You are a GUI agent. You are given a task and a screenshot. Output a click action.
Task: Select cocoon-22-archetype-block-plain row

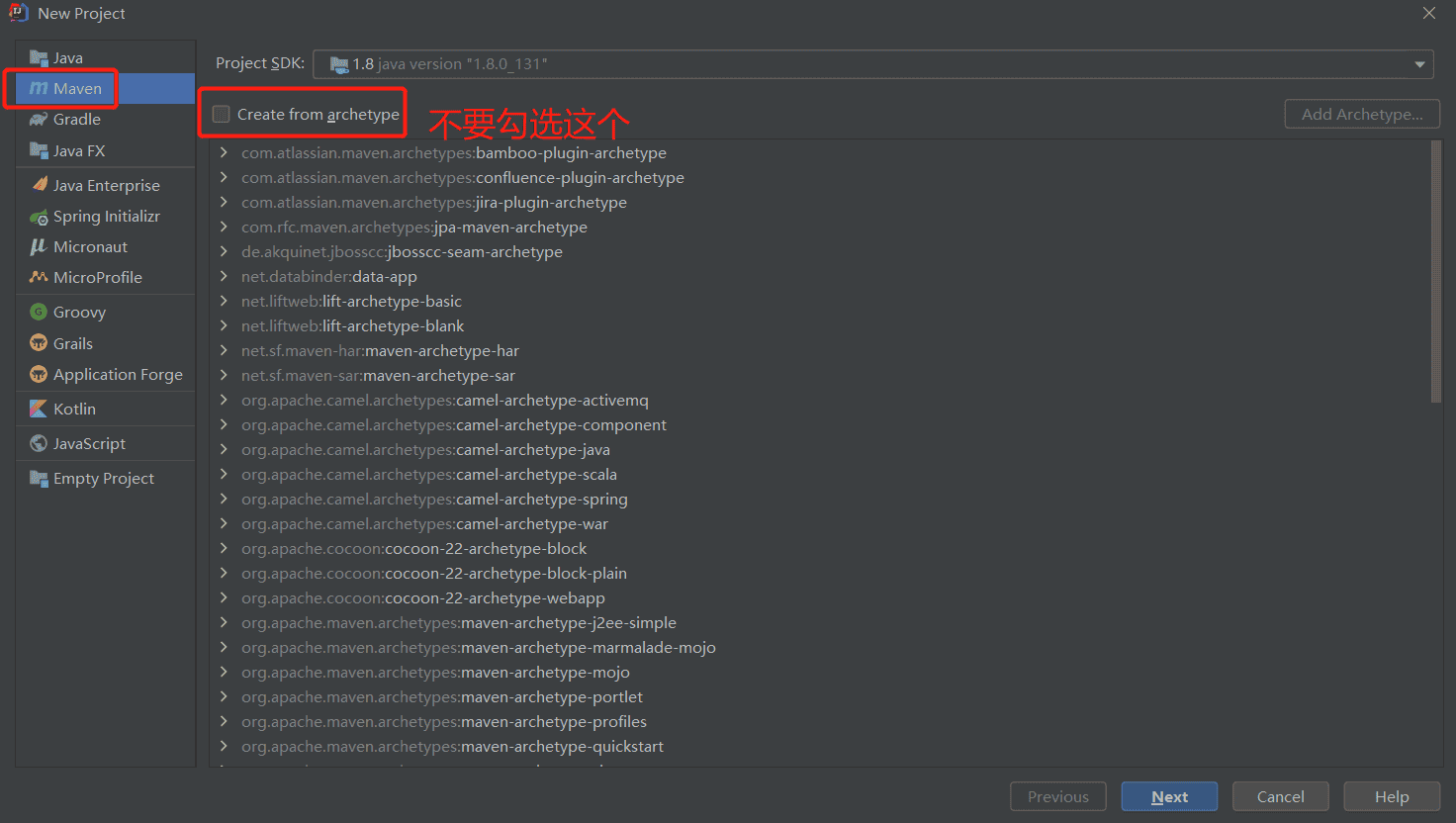tap(820, 573)
